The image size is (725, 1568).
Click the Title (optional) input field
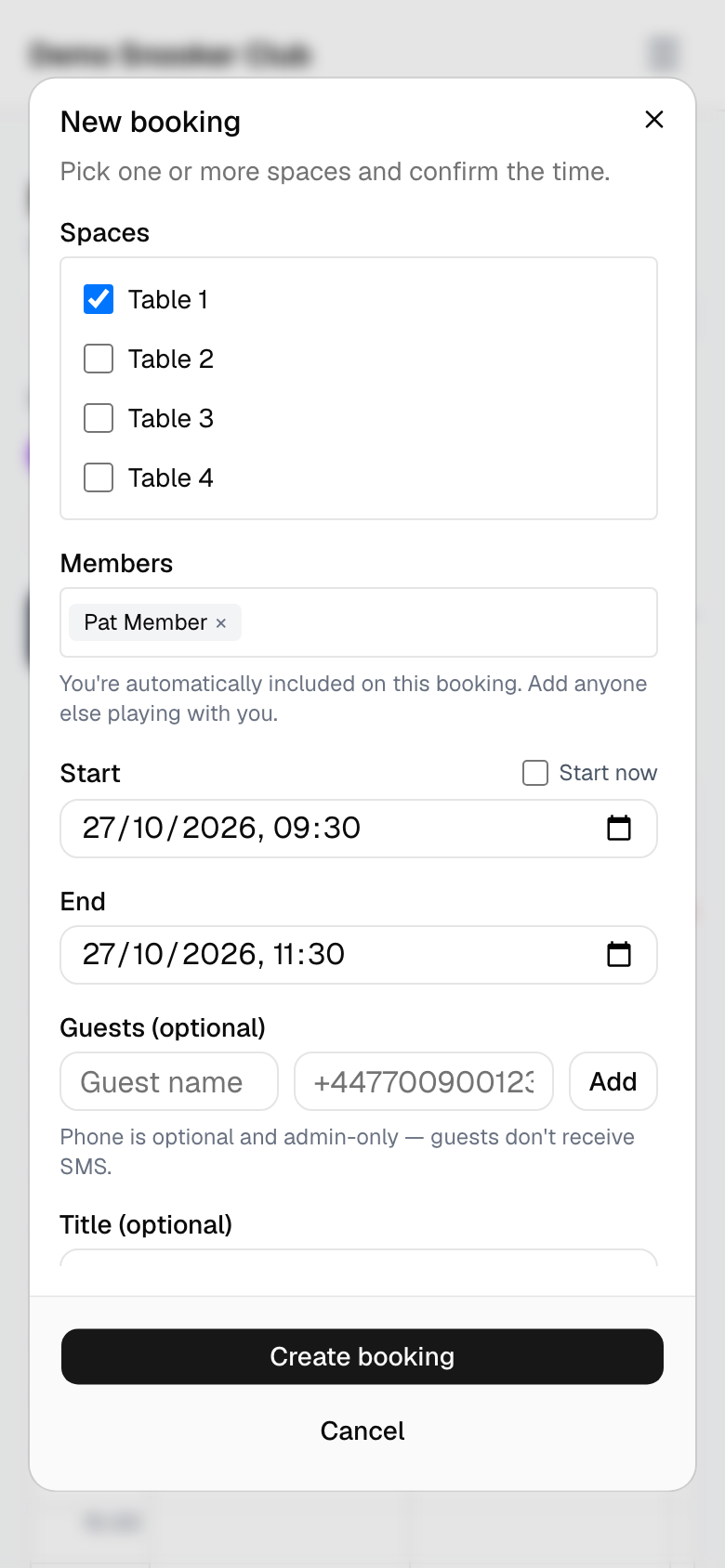(x=359, y=1258)
